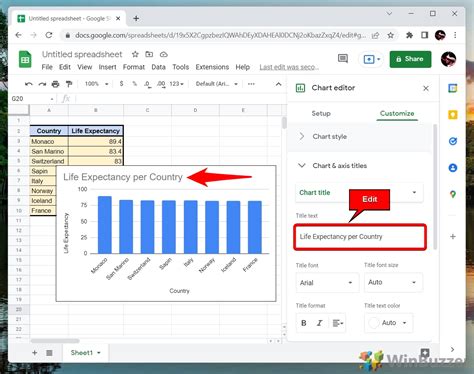Close the Chart editor panel
The height and width of the screenshot is (374, 474).
point(426,88)
